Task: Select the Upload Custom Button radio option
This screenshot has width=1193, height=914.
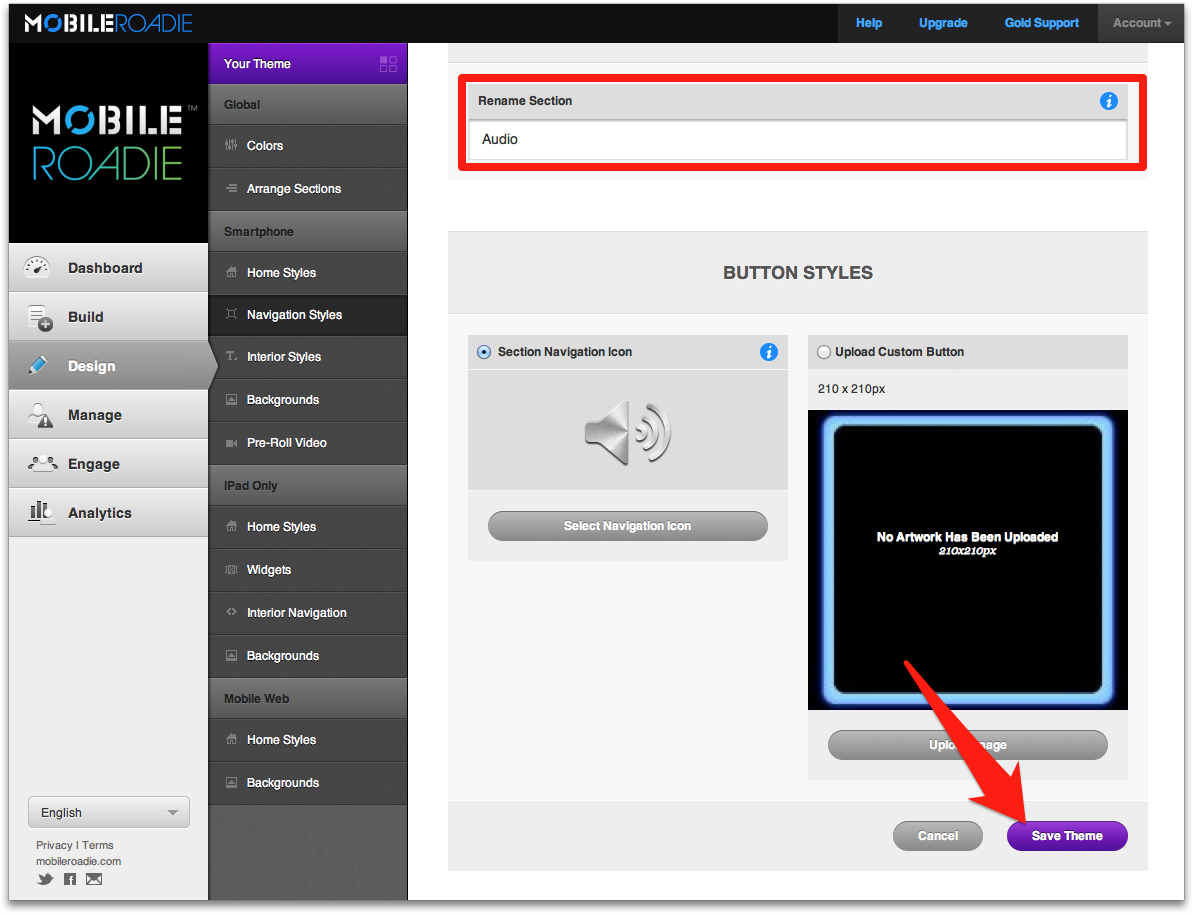Action: (824, 352)
